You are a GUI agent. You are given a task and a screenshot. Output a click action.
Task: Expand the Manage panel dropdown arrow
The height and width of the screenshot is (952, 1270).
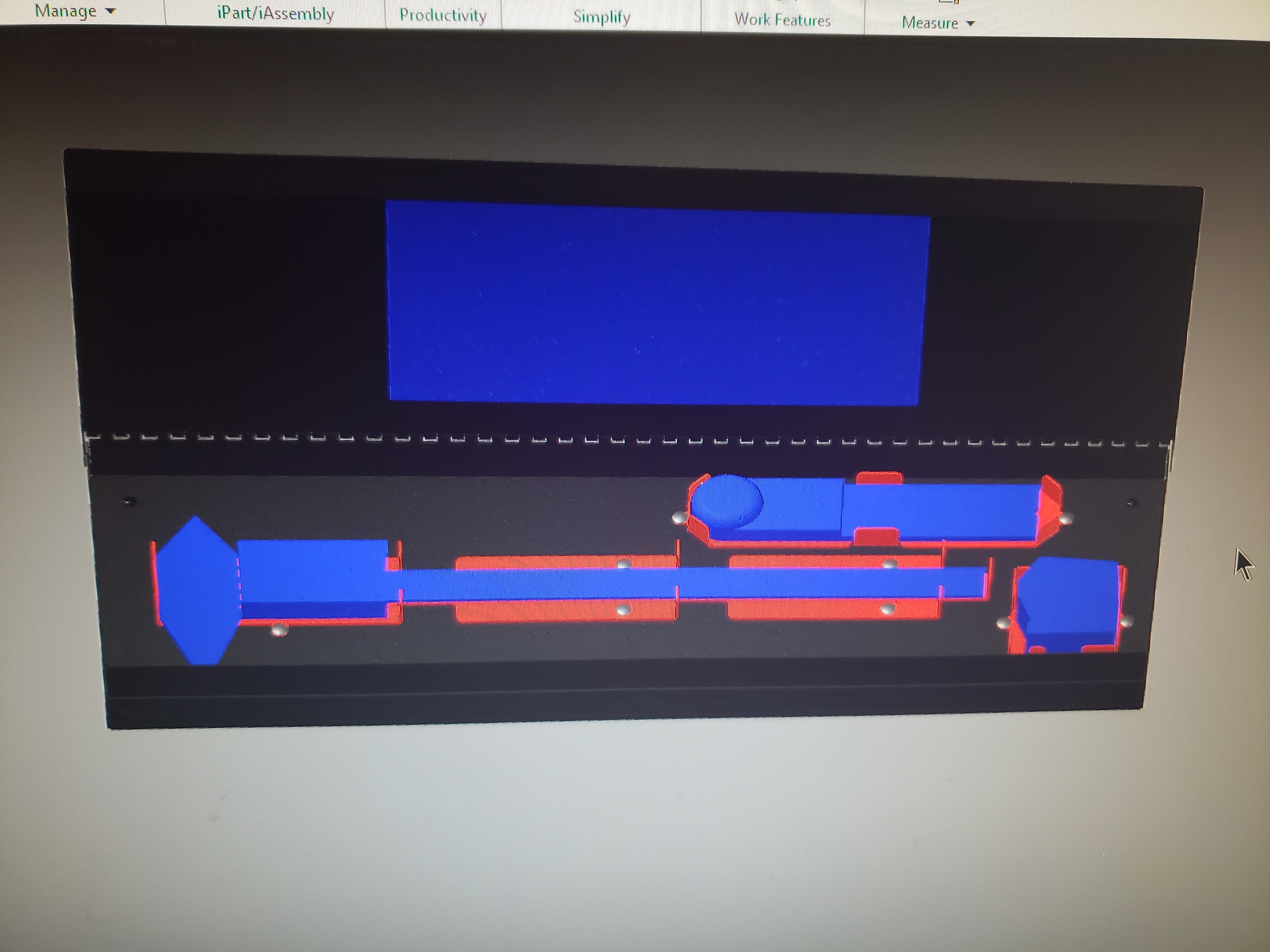[x=112, y=11]
